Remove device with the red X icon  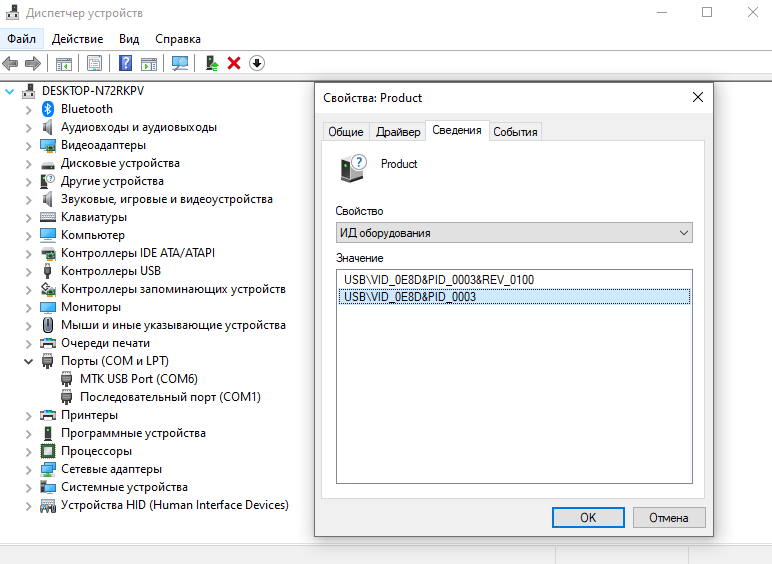234,63
